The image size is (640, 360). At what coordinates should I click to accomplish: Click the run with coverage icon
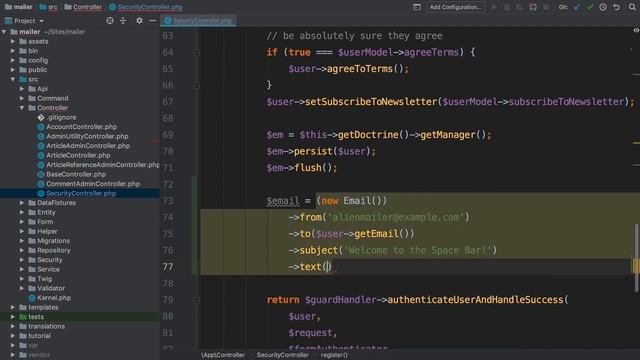click(x=520, y=7)
